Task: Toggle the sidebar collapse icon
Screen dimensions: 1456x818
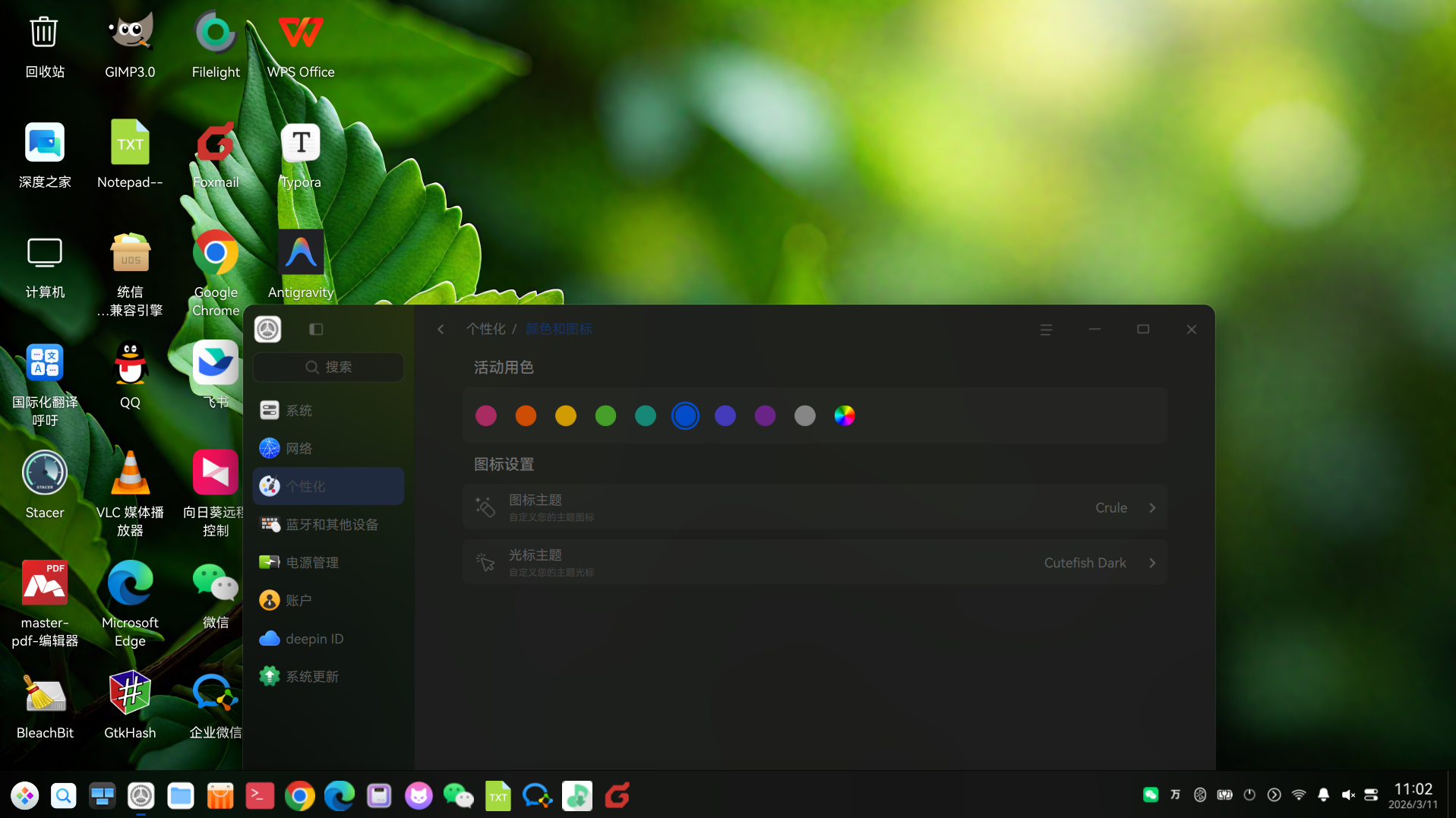Action: [x=316, y=329]
